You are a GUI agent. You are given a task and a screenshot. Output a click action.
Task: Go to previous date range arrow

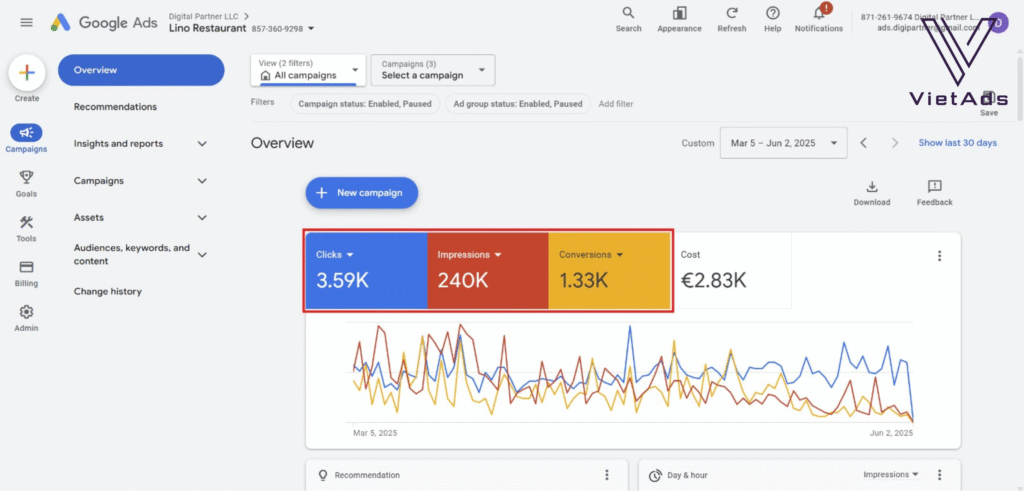(x=863, y=142)
